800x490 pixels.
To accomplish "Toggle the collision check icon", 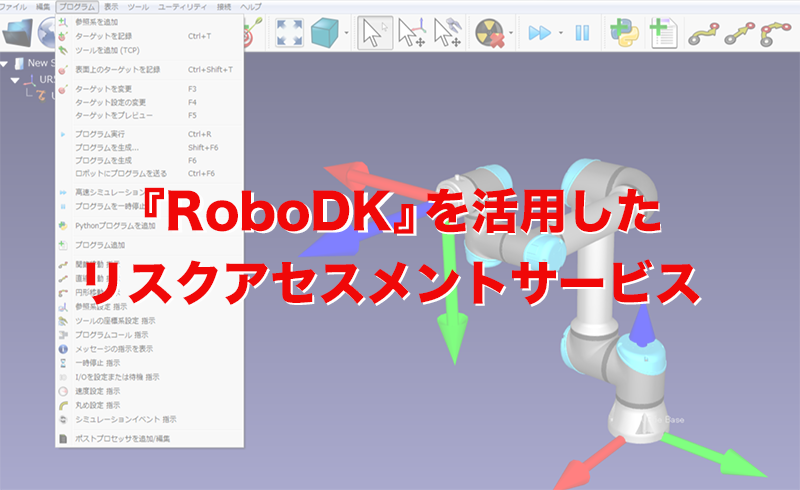I will [x=490, y=33].
